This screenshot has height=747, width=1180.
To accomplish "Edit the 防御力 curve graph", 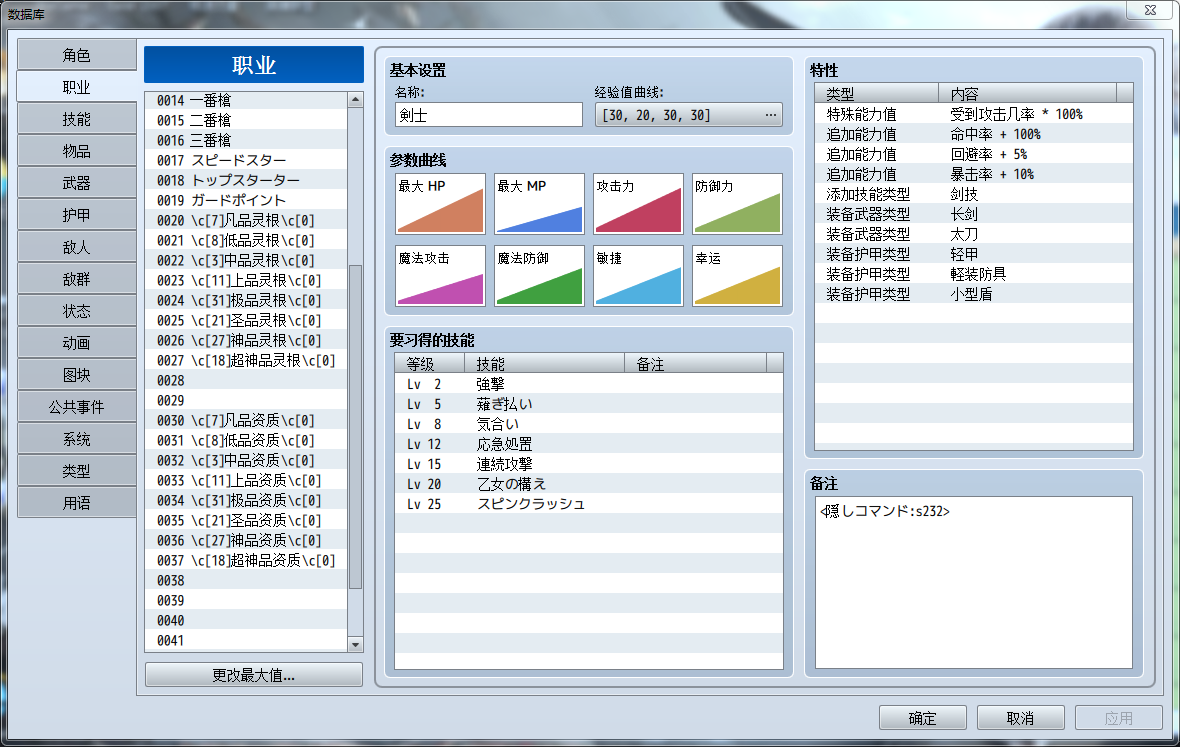I will (x=737, y=204).
